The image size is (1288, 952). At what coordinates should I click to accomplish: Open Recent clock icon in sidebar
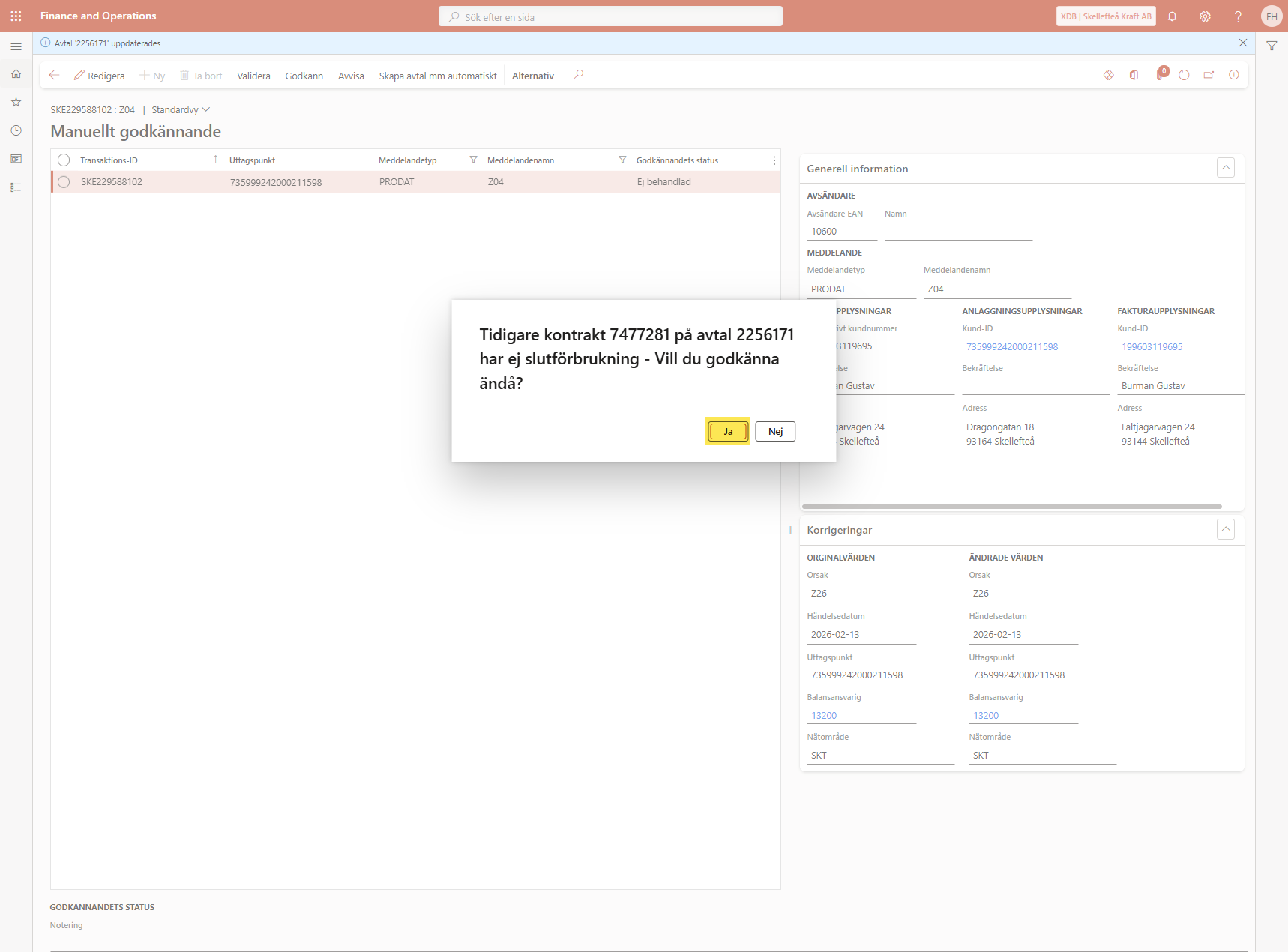[16, 130]
